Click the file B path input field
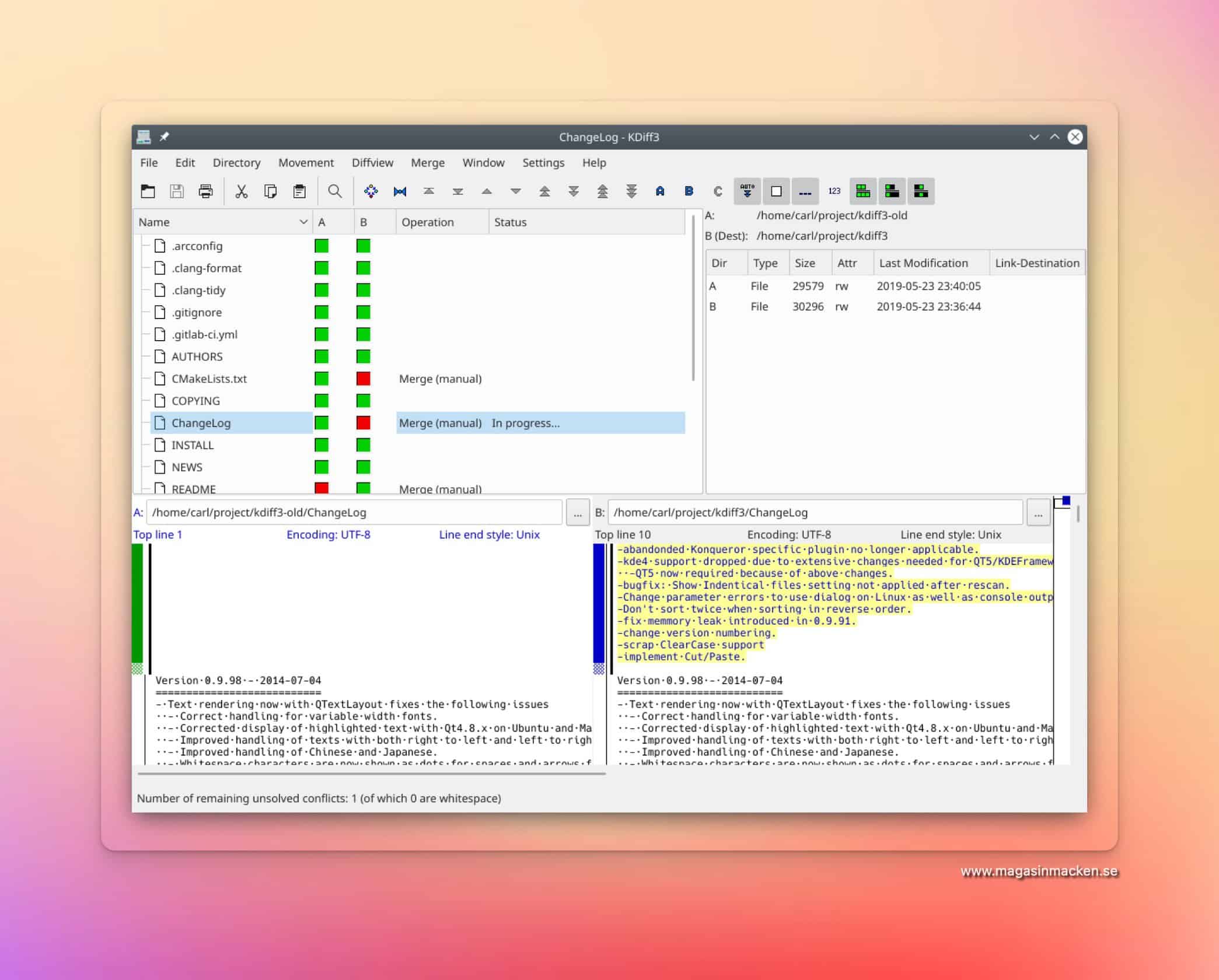 click(x=815, y=513)
